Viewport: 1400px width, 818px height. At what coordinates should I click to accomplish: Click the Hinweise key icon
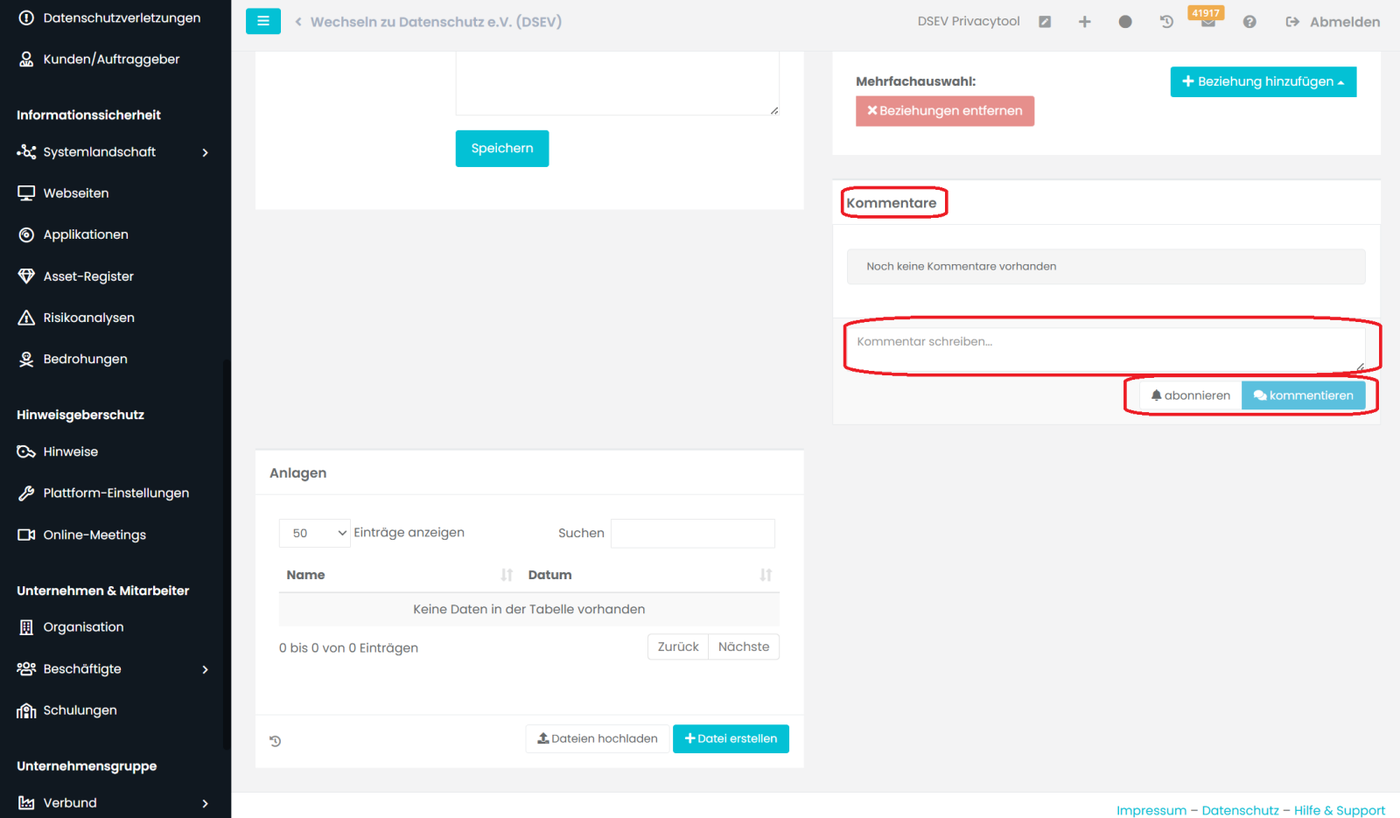point(26,452)
